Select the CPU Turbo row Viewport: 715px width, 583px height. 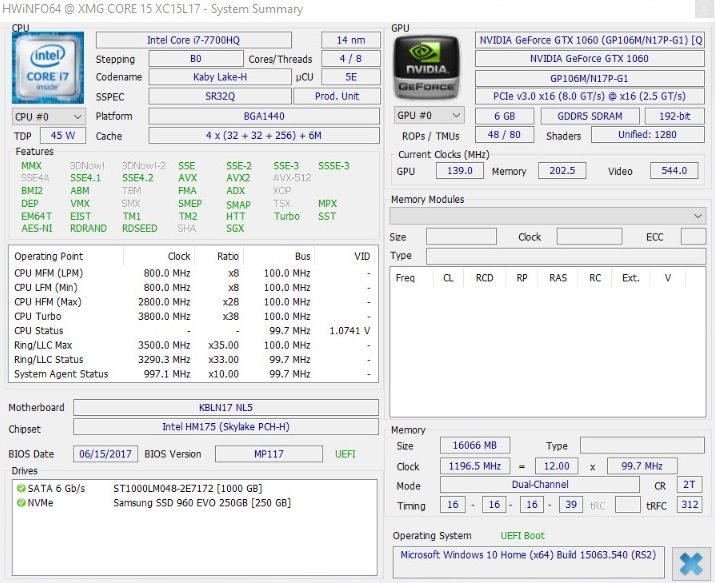pos(193,316)
